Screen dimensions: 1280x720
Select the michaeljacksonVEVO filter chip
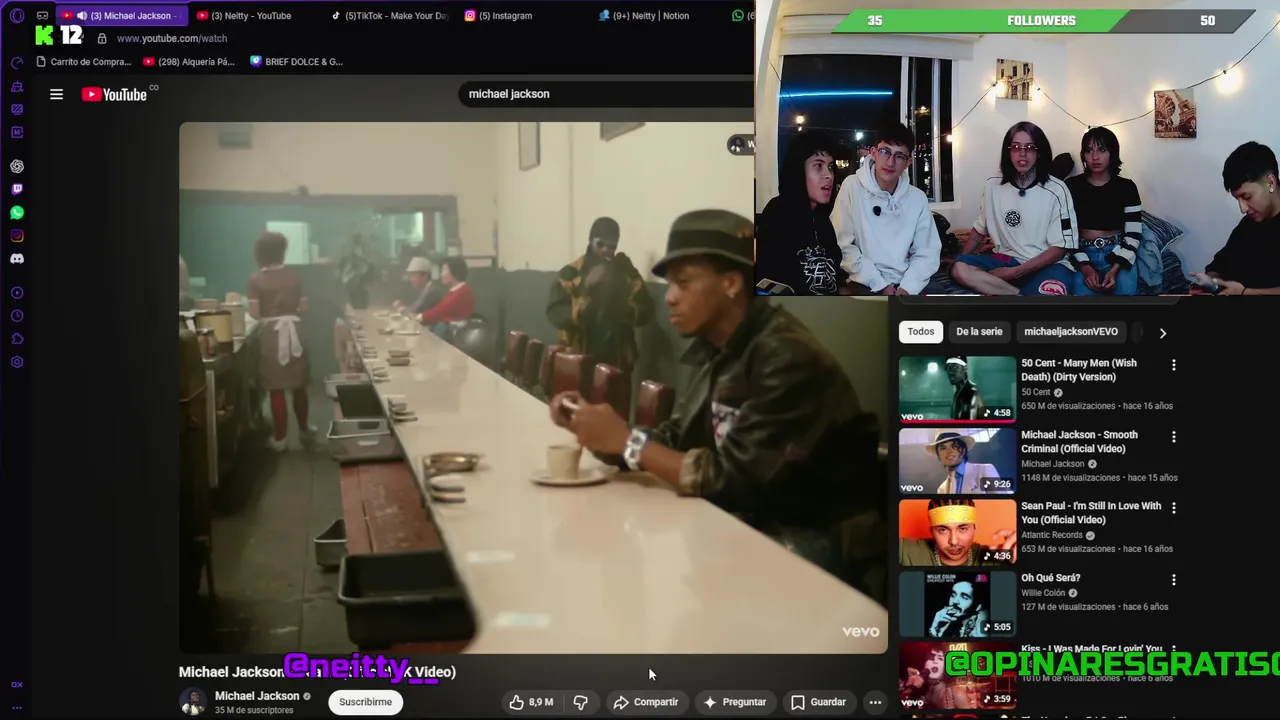(1071, 332)
